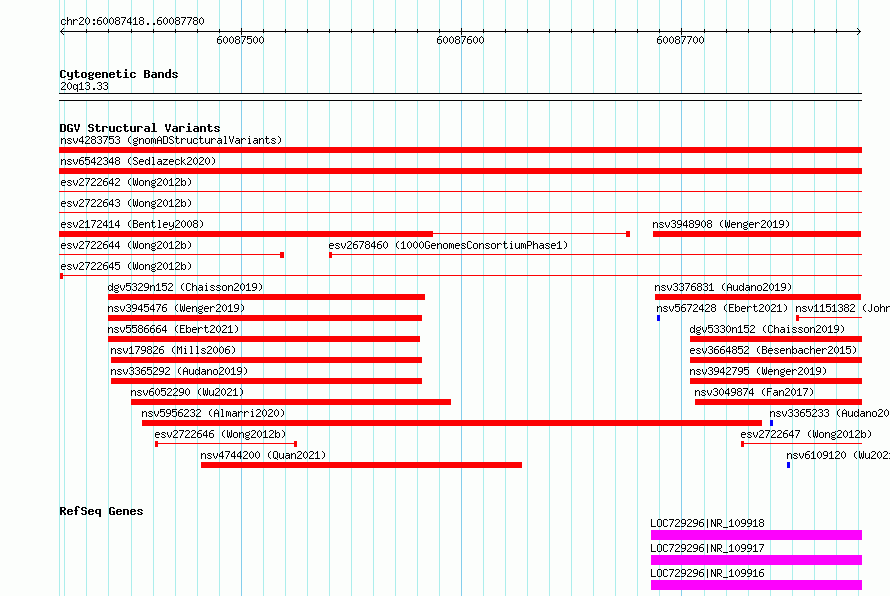Viewport: 890px width, 596px height.
Task: Click the magenta bar for NR_109918
Action: [756, 535]
